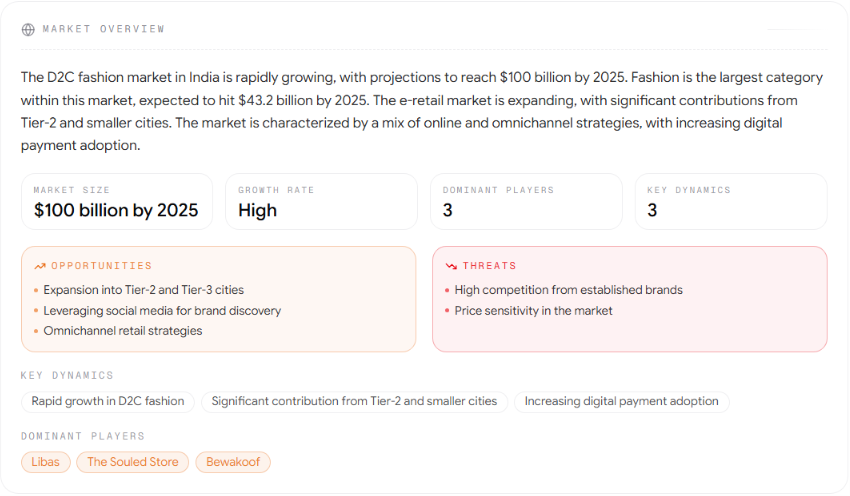Select The Souled Store tag
850x496 pixels.
tap(133, 462)
